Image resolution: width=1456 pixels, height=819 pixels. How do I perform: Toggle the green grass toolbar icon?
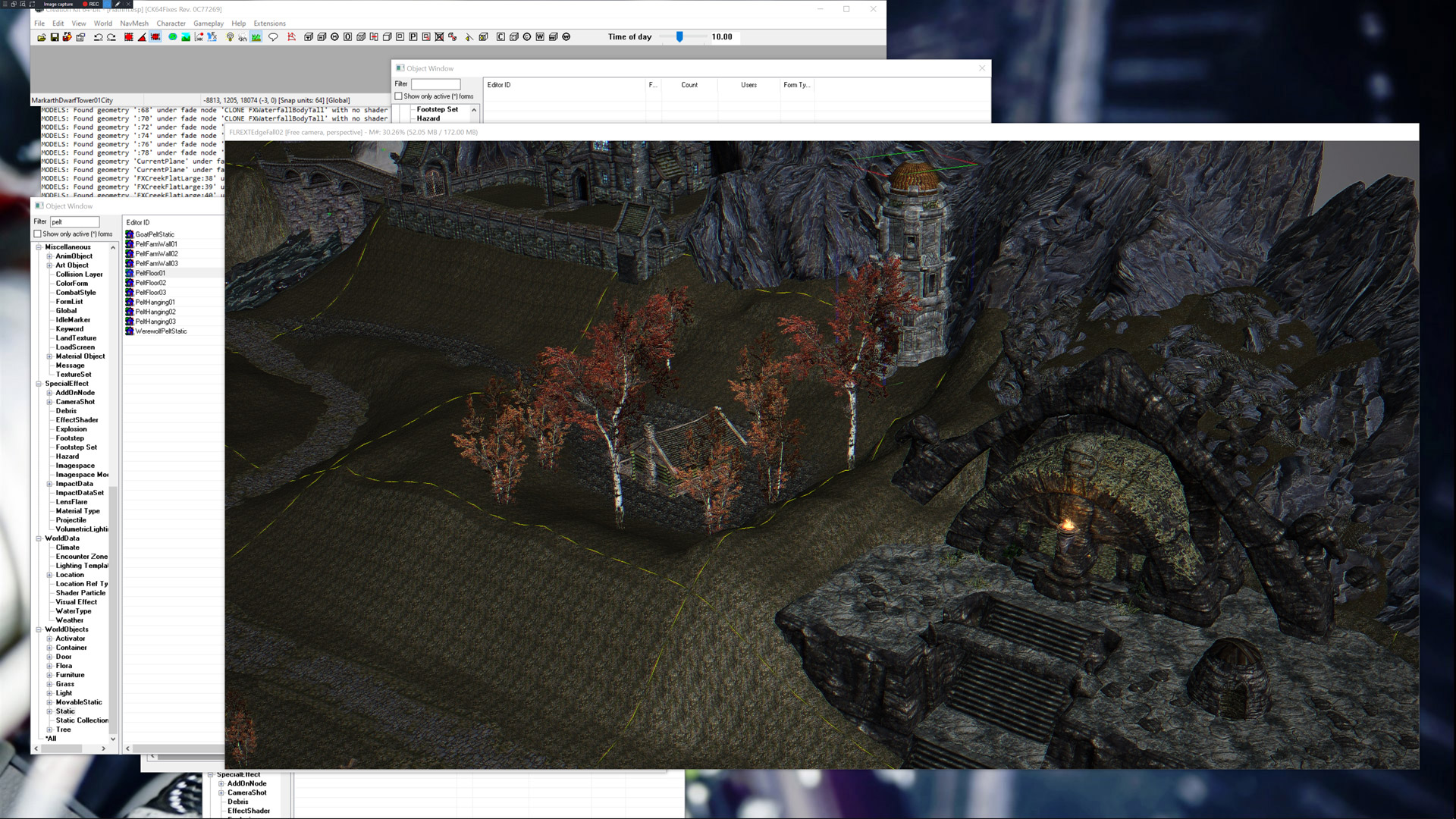256,37
